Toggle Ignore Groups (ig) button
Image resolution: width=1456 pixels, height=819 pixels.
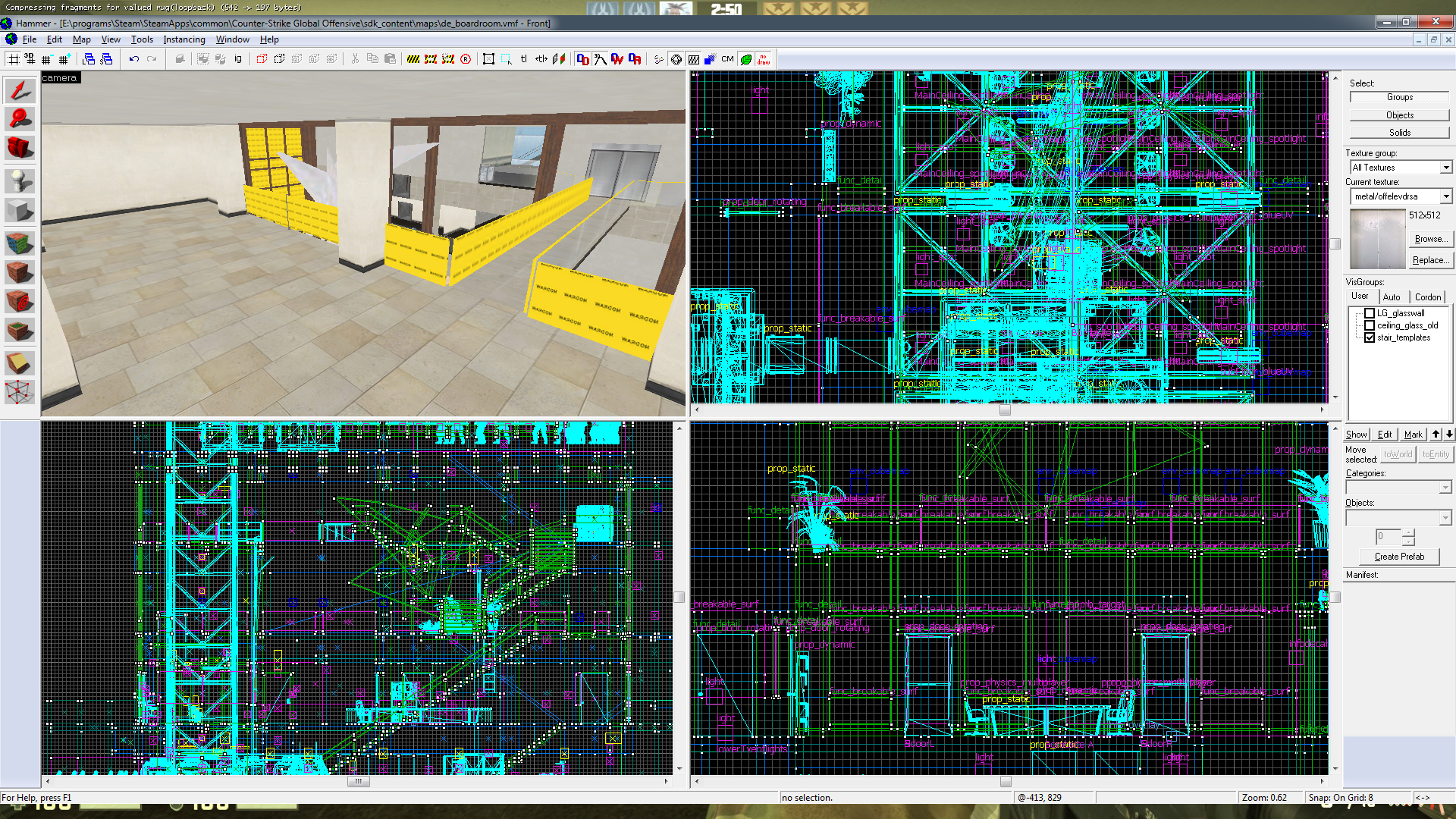[238, 59]
